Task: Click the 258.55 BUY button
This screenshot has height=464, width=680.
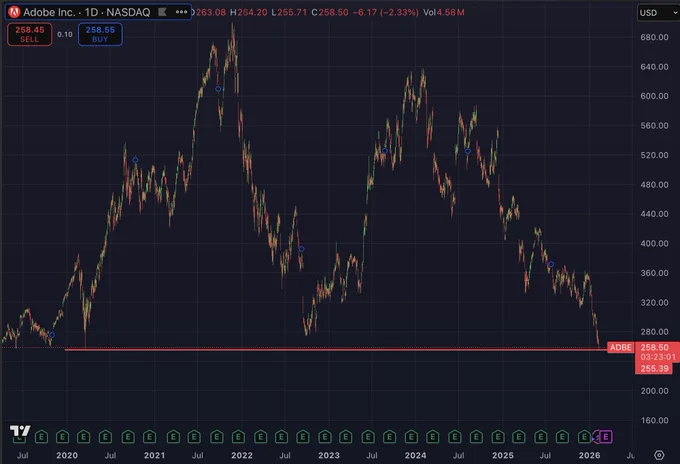Action: tap(100, 34)
